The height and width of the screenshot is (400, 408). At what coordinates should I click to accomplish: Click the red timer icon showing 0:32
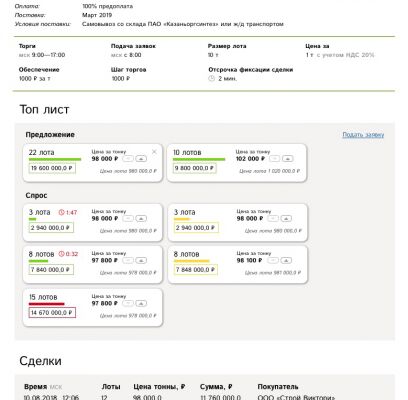[x=61, y=254]
